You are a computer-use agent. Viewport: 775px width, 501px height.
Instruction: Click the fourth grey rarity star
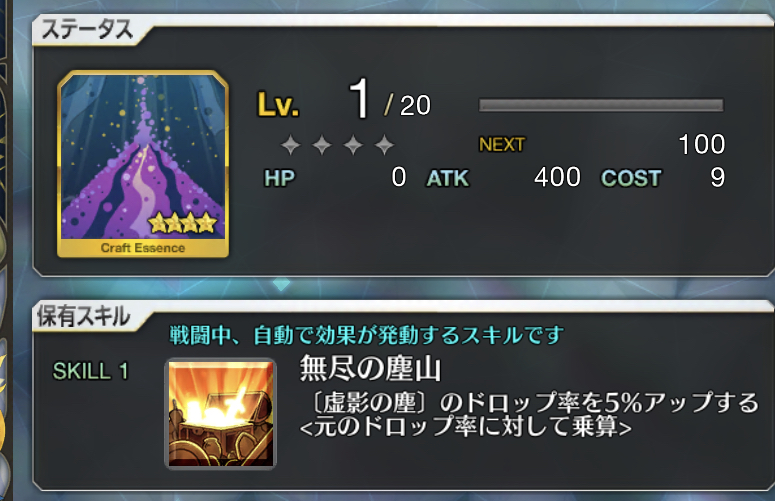[384, 145]
